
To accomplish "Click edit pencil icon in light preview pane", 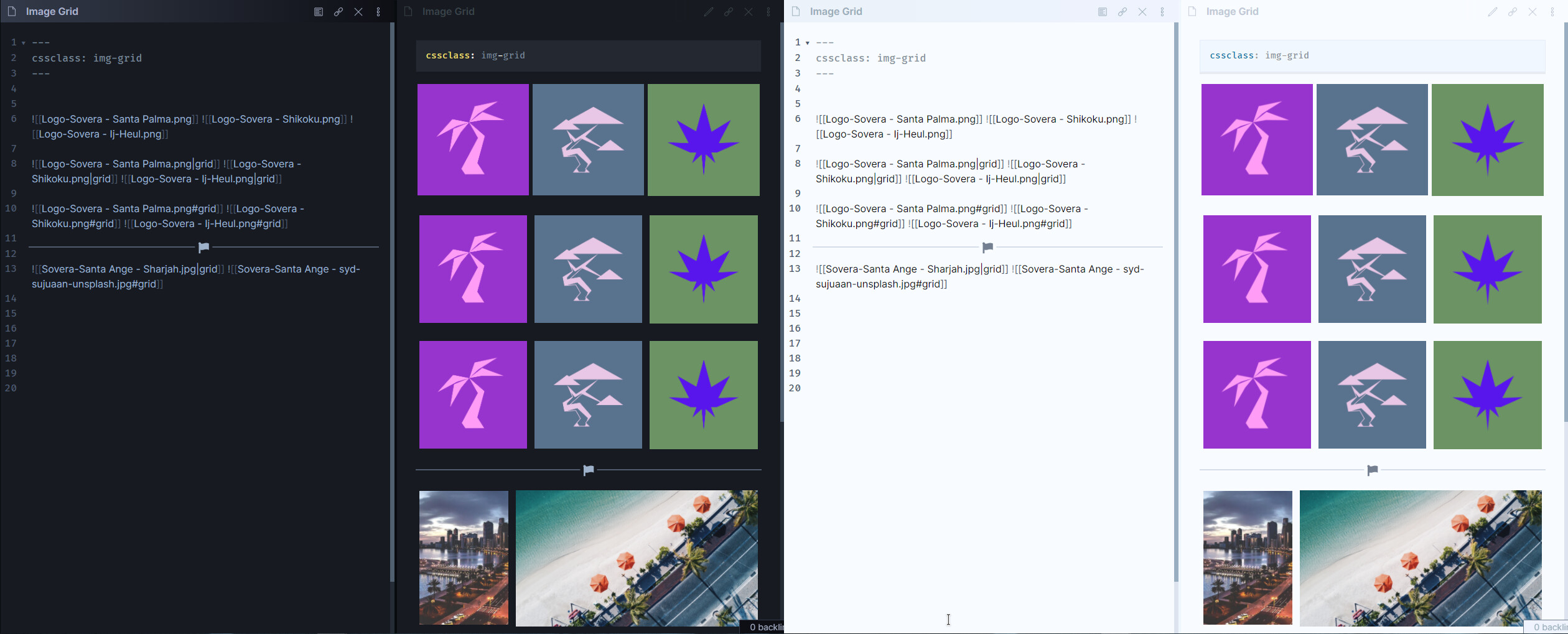I will (x=1493, y=12).
